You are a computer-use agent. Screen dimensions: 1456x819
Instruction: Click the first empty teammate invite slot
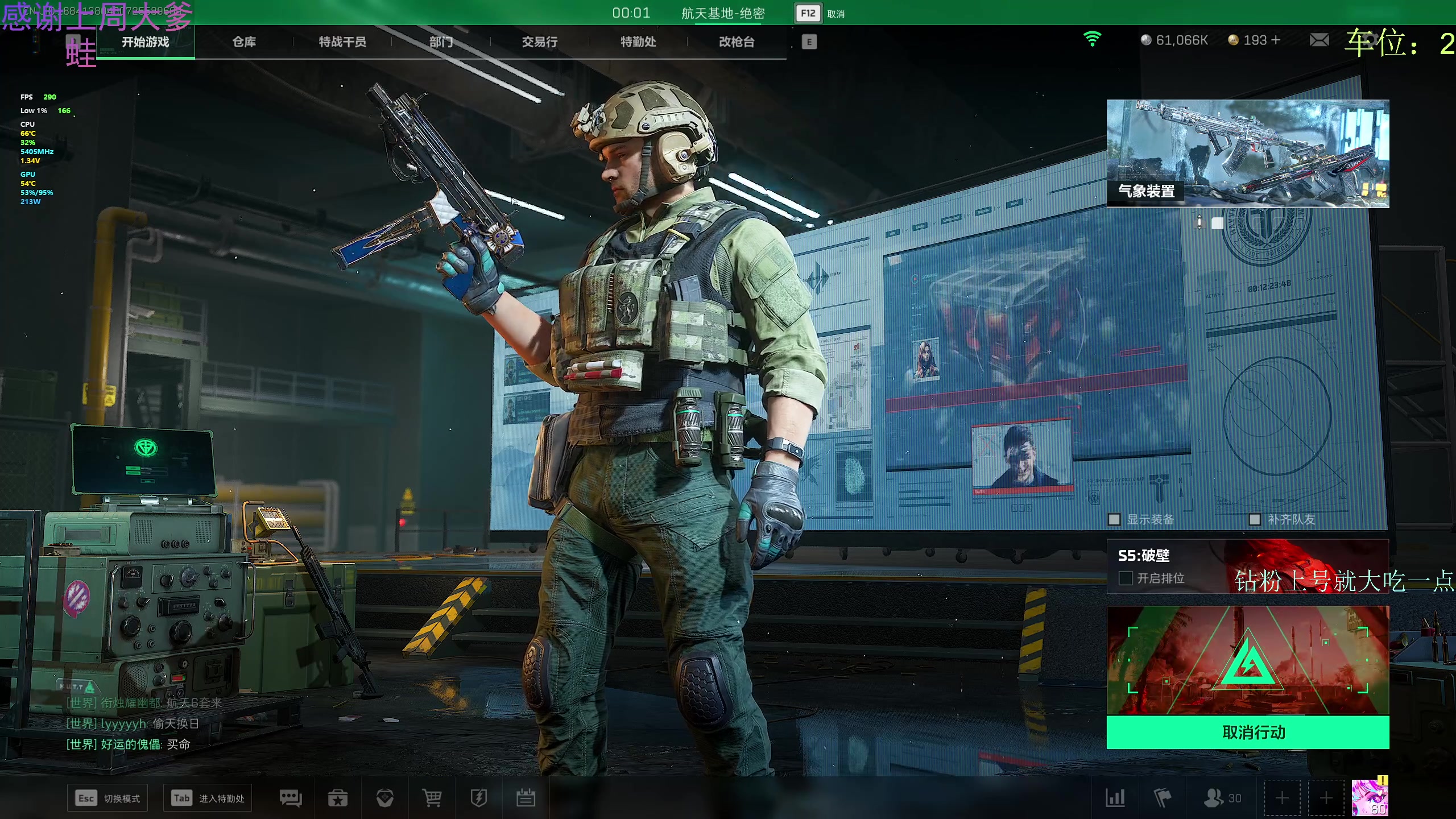(x=1282, y=798)
